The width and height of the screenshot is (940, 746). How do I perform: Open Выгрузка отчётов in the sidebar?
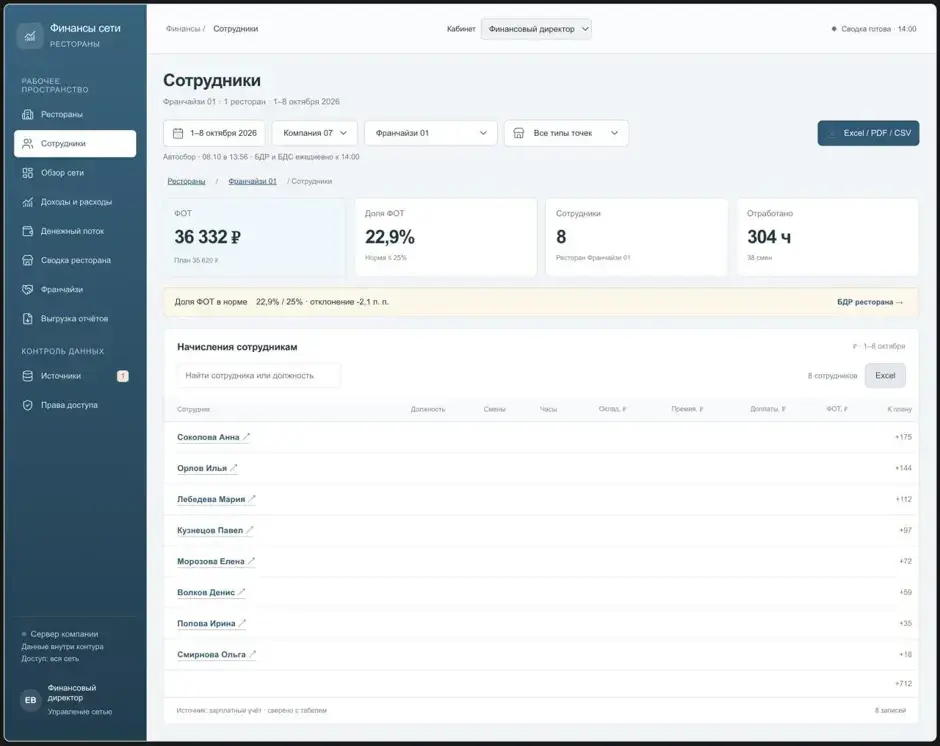[x=75, y=318]
